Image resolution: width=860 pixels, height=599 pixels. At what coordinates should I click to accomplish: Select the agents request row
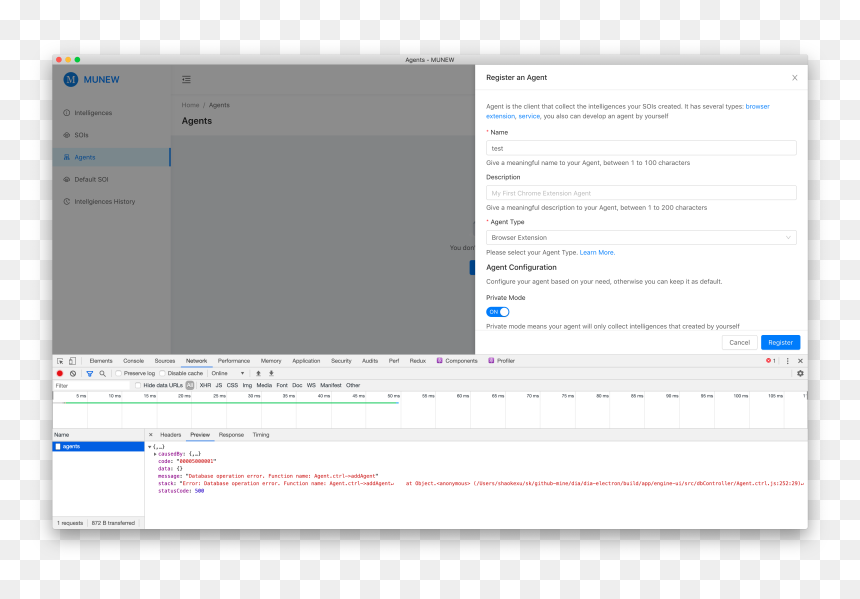click(99, 447)
